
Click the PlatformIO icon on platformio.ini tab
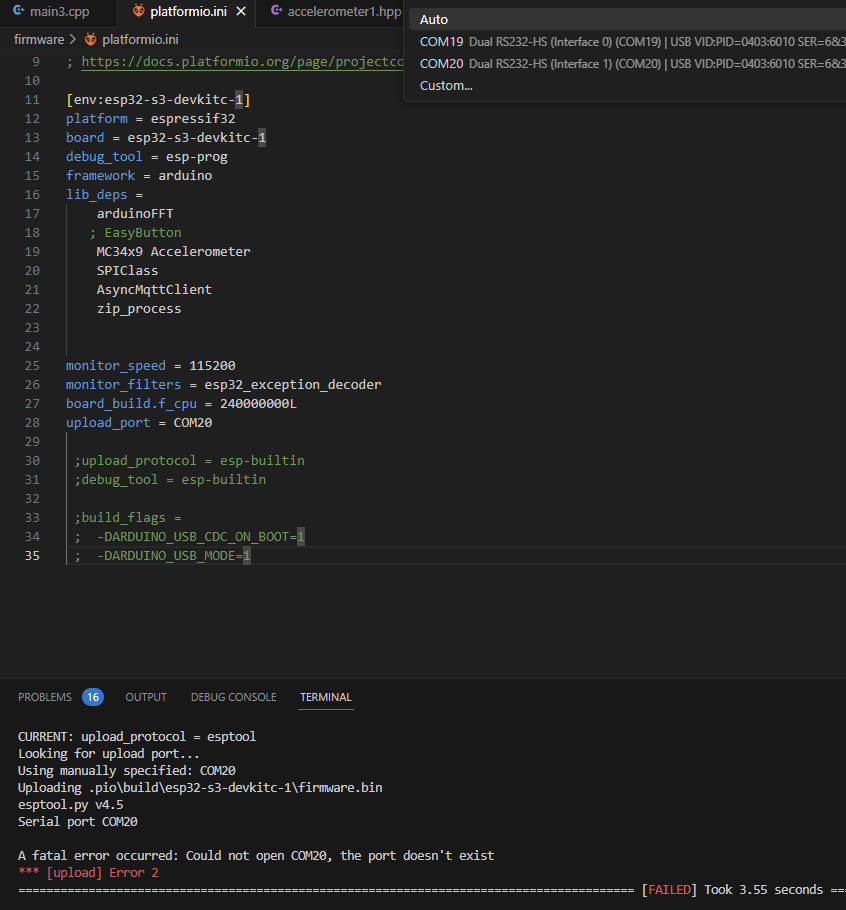[x=138, y=10]
